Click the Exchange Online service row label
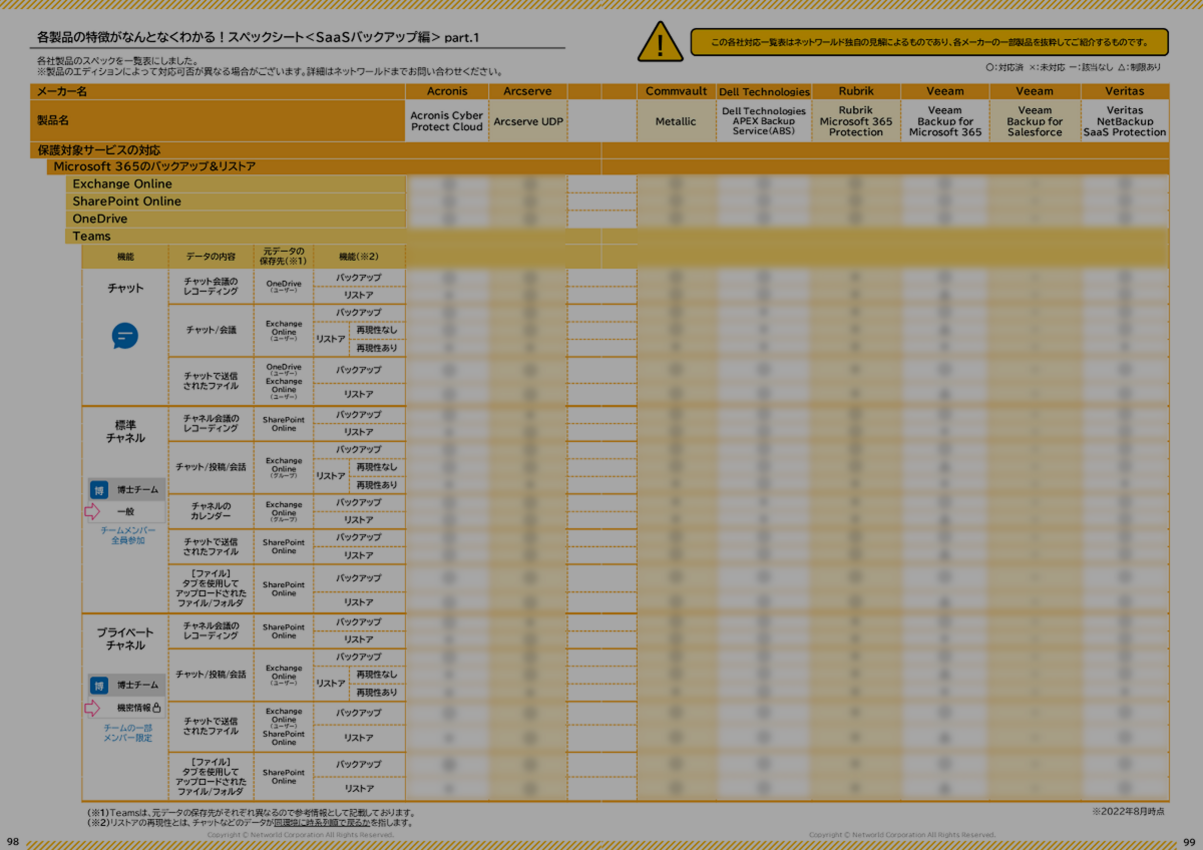Screen dimensions: 1203x850 point(236,184)
